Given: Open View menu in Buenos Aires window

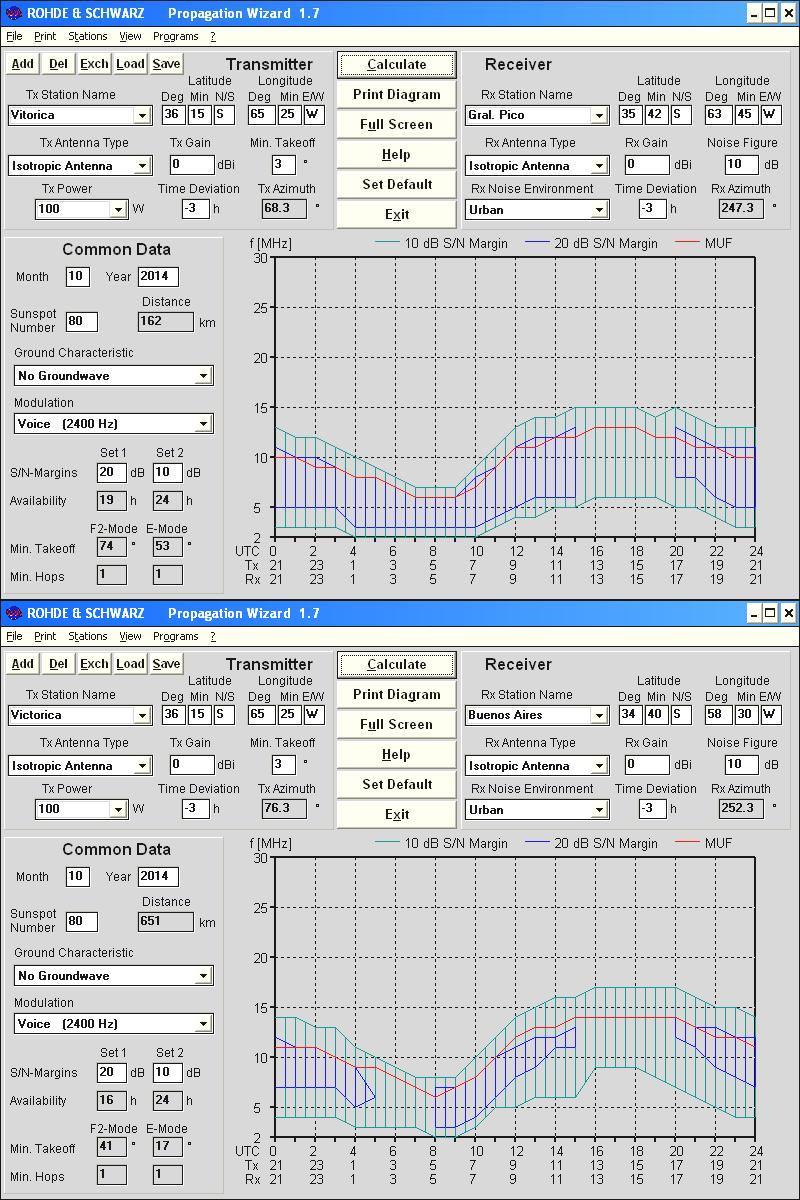Looking at the screenshot, I should [x=130, y=636].
